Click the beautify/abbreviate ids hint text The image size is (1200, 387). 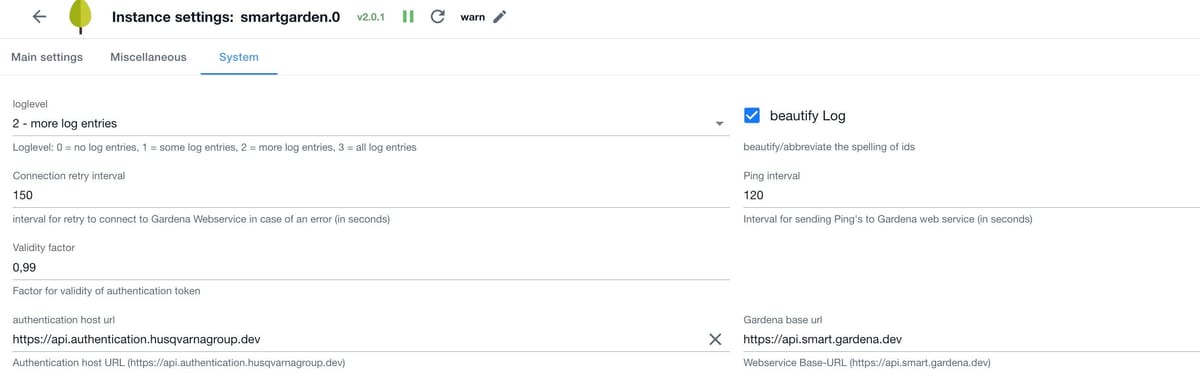click(x=829, y=147)
